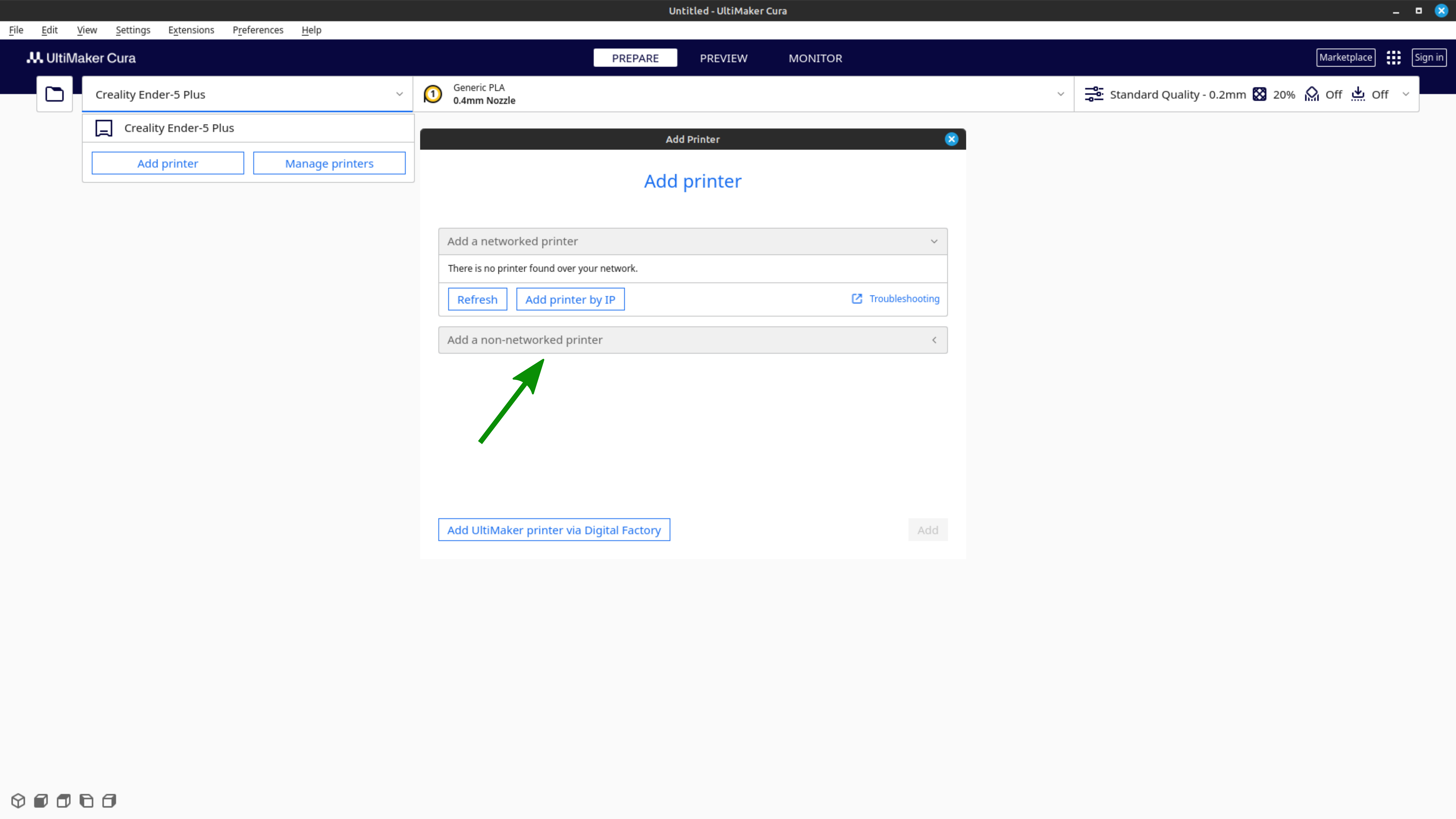Viewport: 1456px width, 819px height.
Task: Click the print settings sliders icon
Action: tap(1094, 94)
